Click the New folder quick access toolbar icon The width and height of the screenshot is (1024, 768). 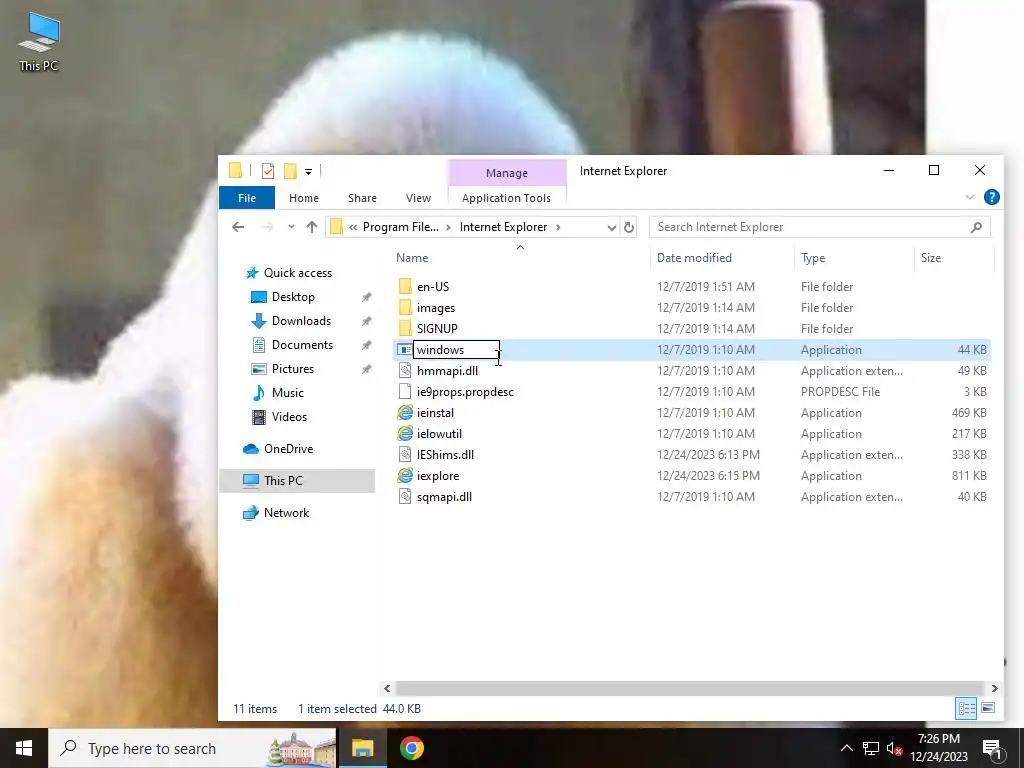coord(290,171)
